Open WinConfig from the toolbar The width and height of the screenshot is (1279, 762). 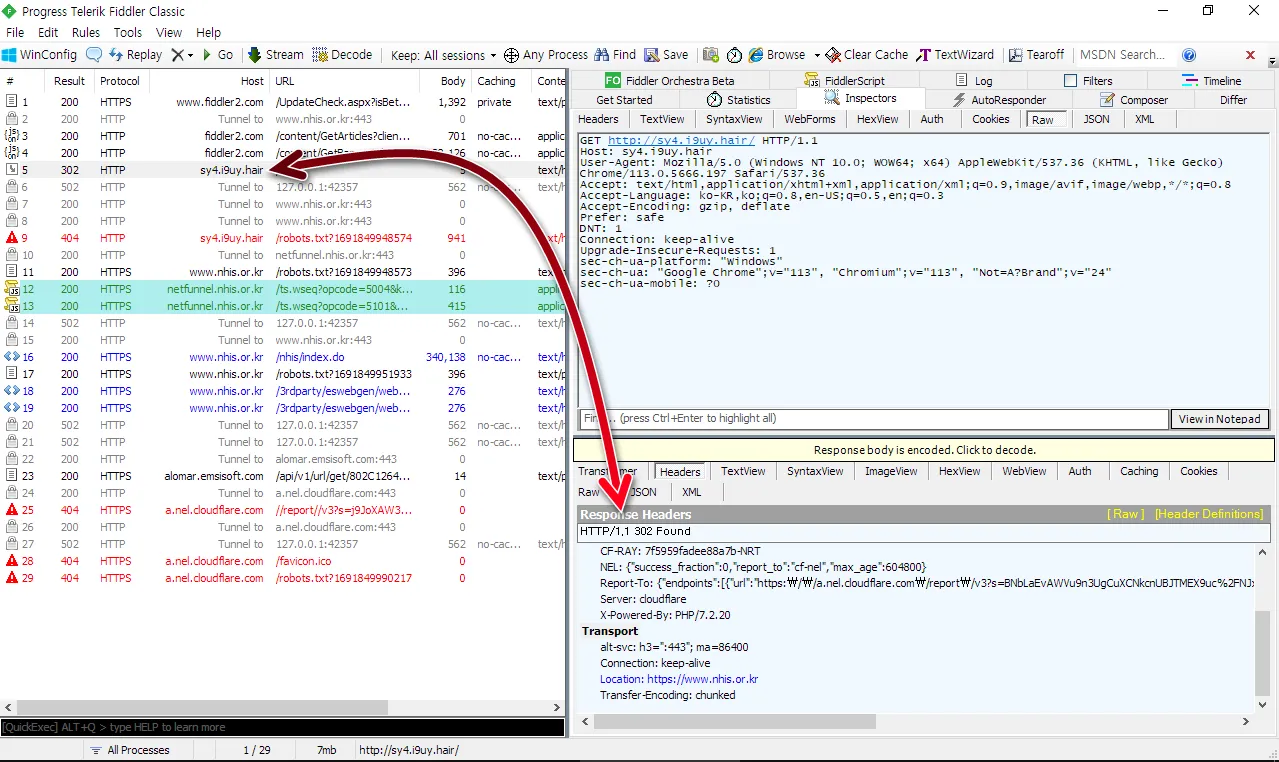(x=39, y=55)
